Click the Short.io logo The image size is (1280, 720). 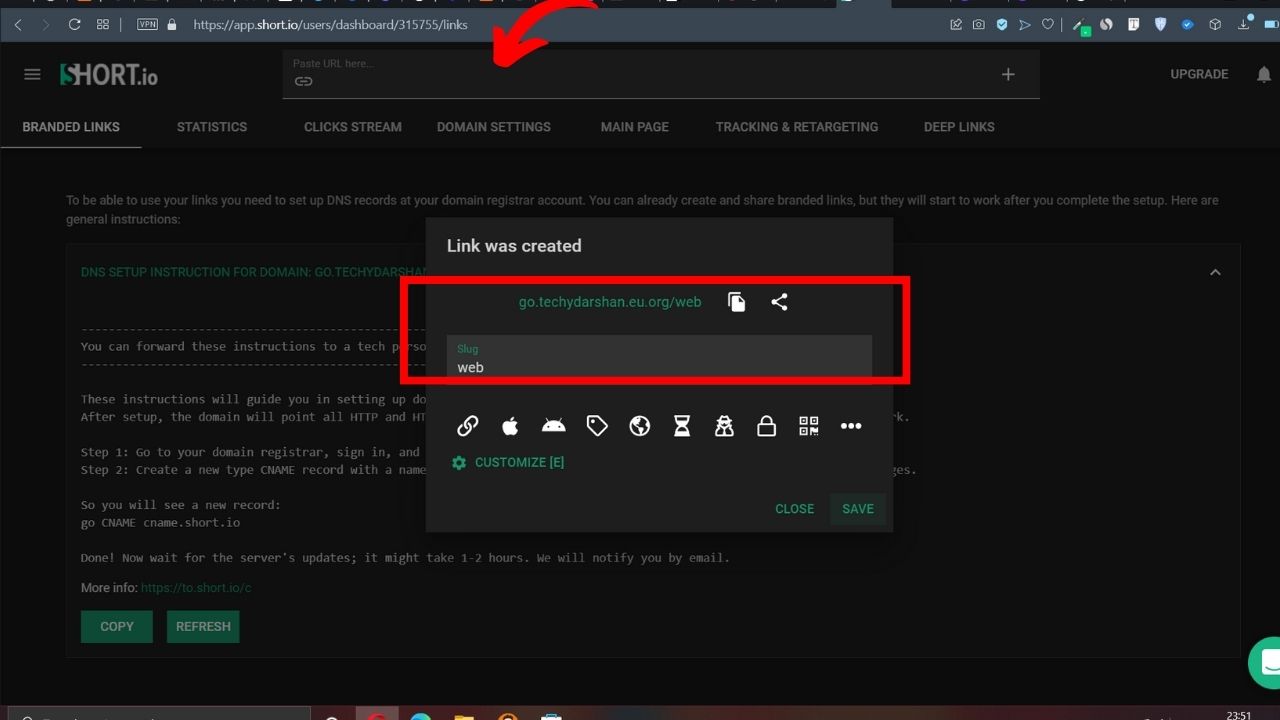point(108,74)
